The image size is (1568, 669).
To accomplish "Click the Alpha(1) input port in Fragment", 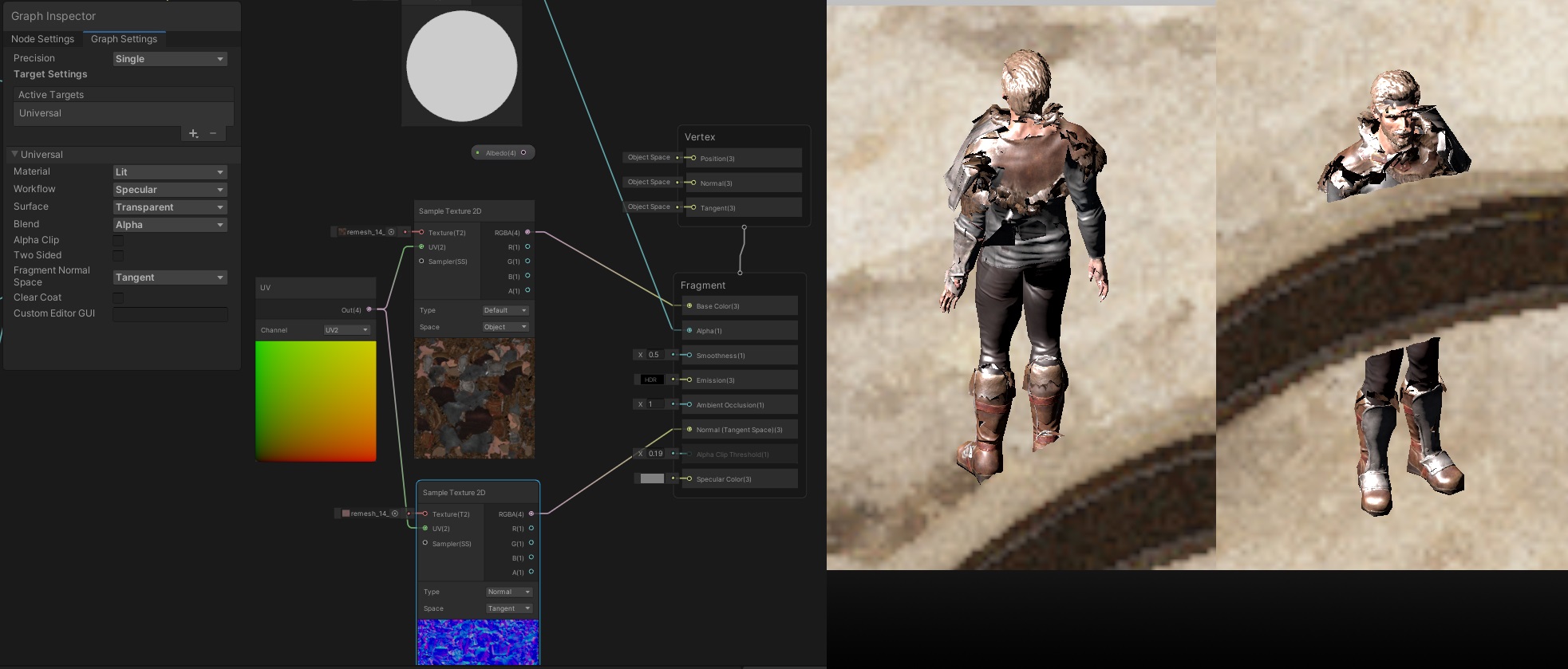I will (689, 330).
